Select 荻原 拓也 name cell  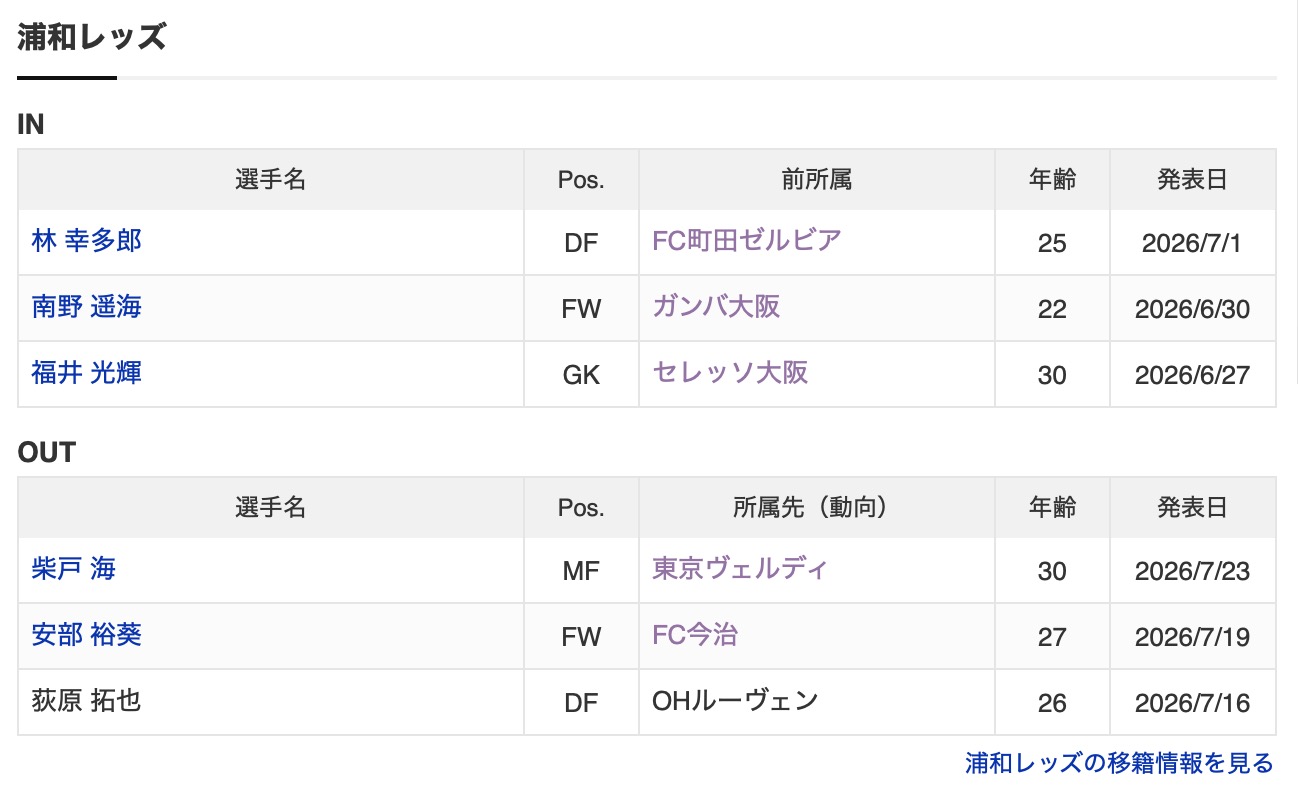pyautogui.click(x=271, y=702)
